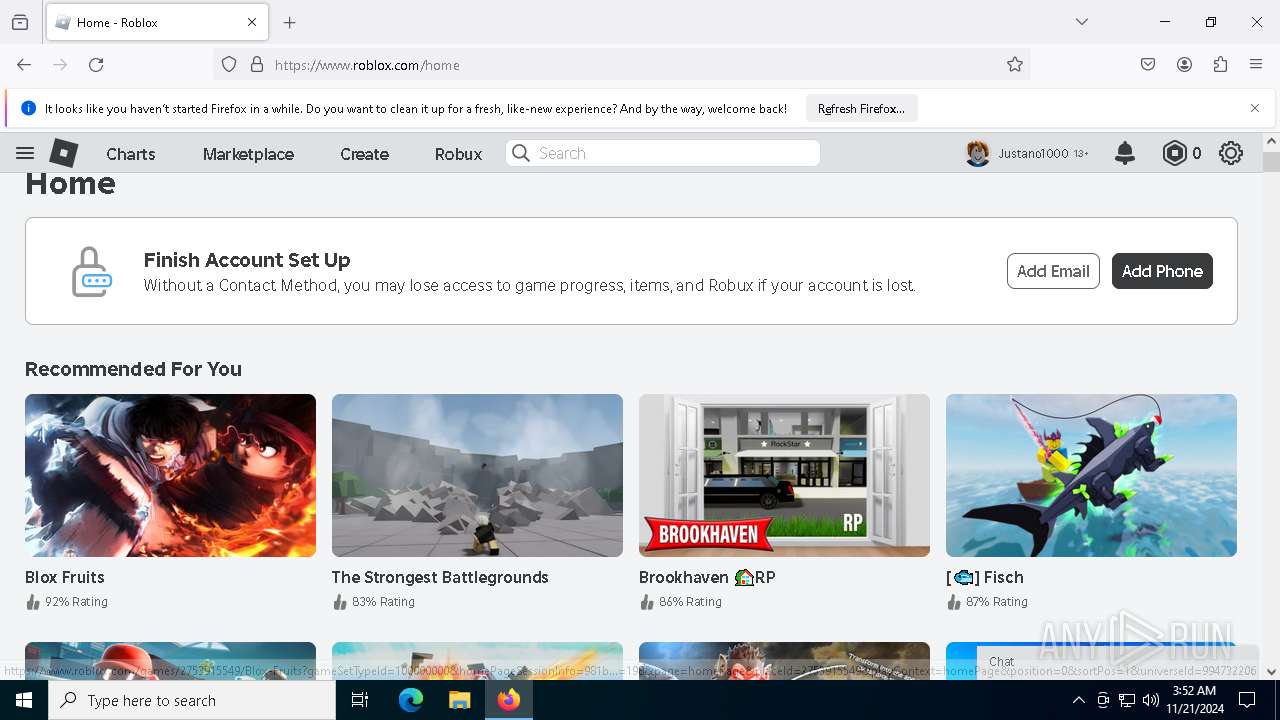1280x720 pixels.
Task: Open The Strongest Battlegrounds title link
Action: 440,577
